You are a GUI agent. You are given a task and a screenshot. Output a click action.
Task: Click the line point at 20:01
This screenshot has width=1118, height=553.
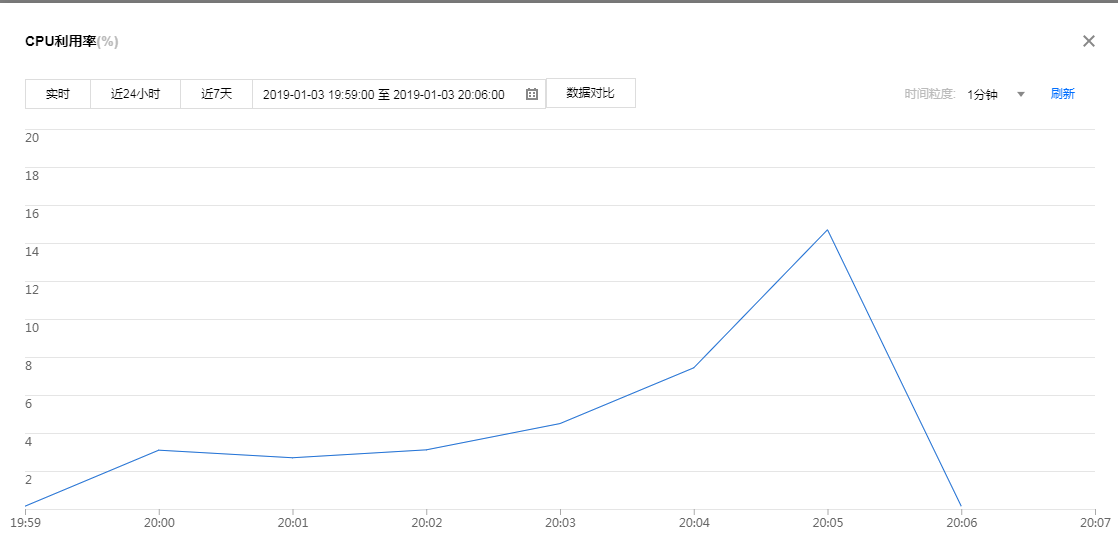coord(292,458)
